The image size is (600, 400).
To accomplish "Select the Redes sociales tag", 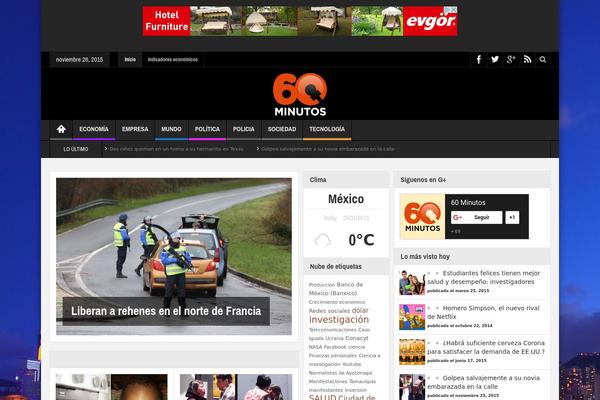I will 329,311.
